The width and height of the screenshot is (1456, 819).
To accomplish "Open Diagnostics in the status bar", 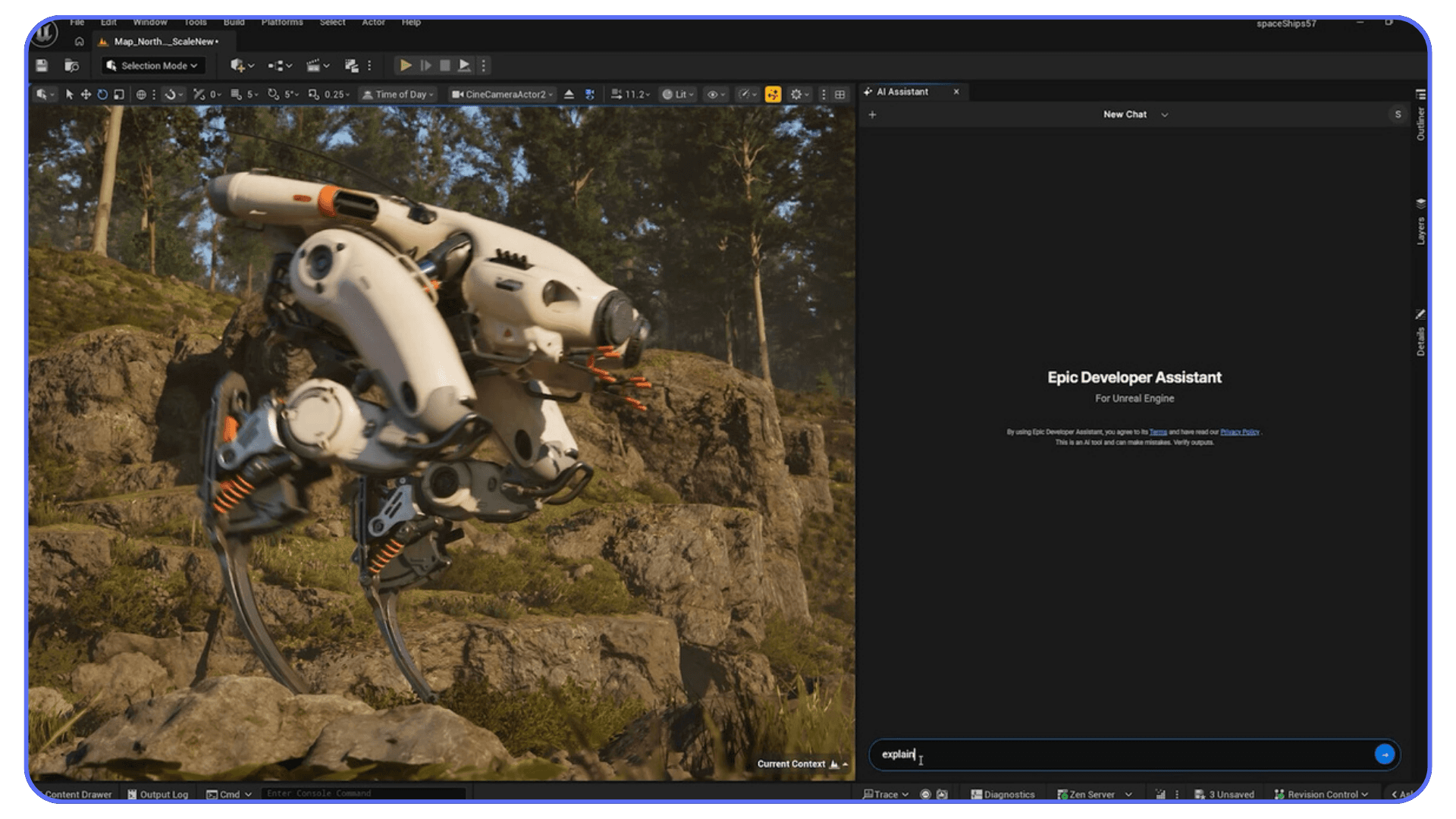I will (x=1003, y=795).
